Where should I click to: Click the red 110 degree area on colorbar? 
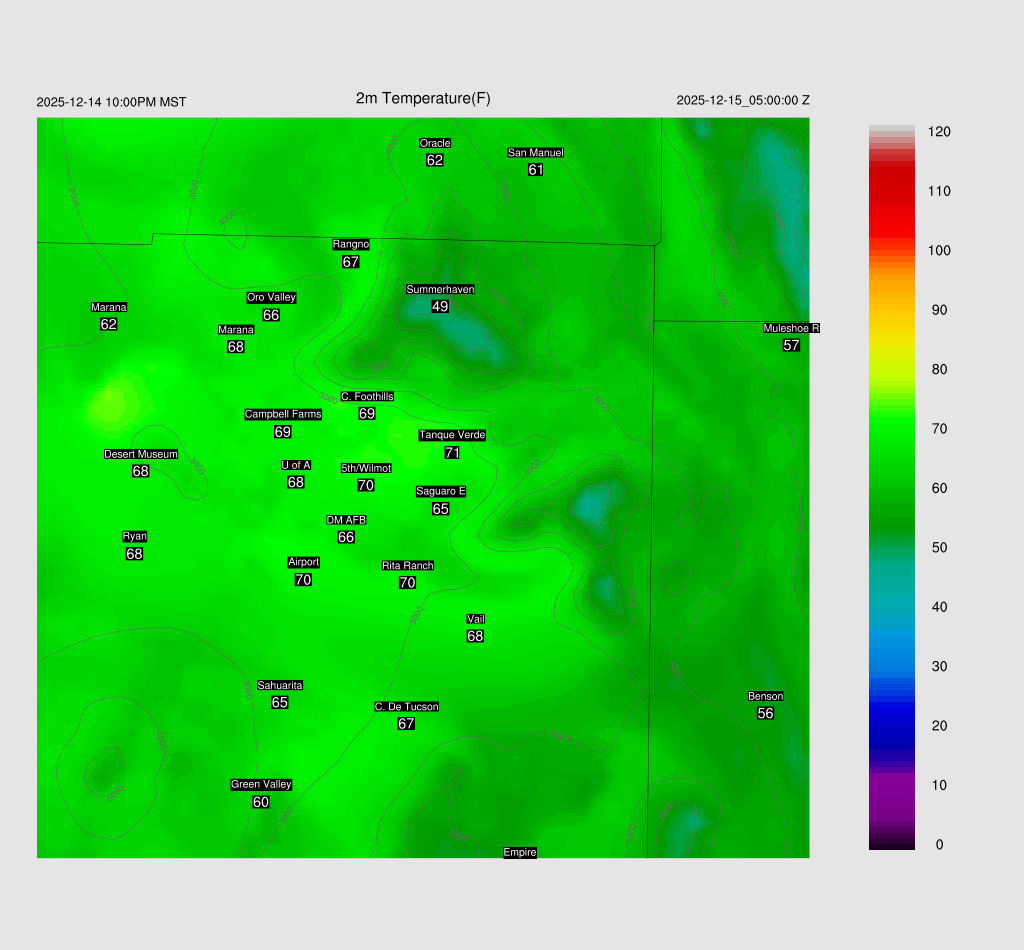coord(891,191)
